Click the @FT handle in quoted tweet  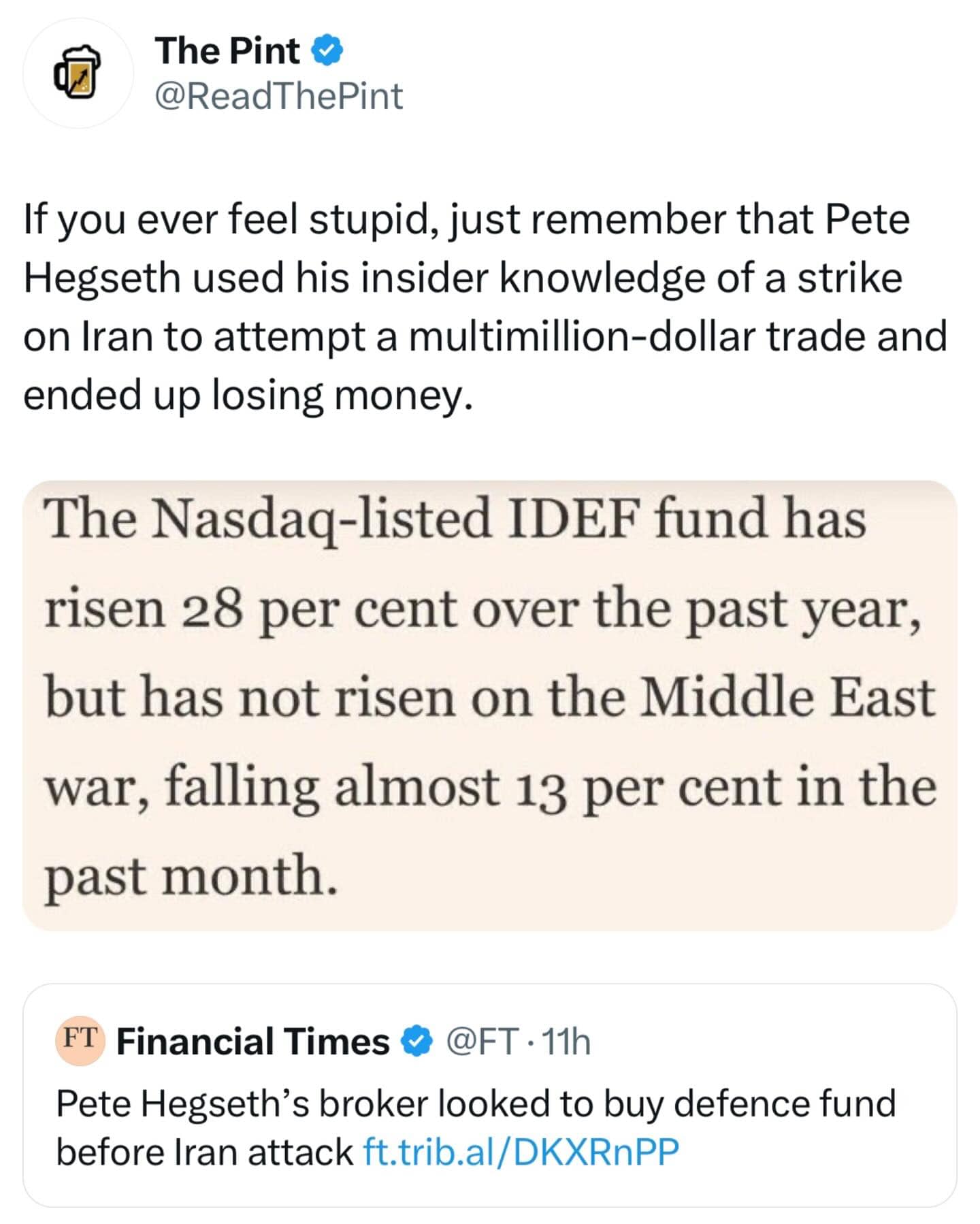click(480, 1042)
